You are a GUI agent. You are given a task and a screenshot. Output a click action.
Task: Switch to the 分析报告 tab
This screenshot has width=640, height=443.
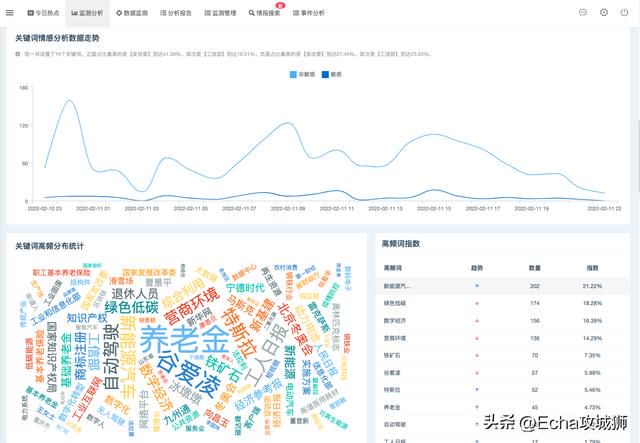click(x=176, y=13)
